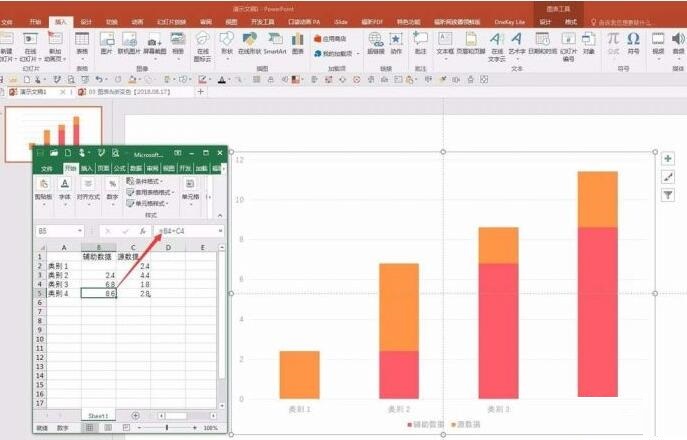Image resolution: width=687 pixels, height=440 pixels.
Task: Select Excel cell 类别 3 in column A
Action: point(64,284)
